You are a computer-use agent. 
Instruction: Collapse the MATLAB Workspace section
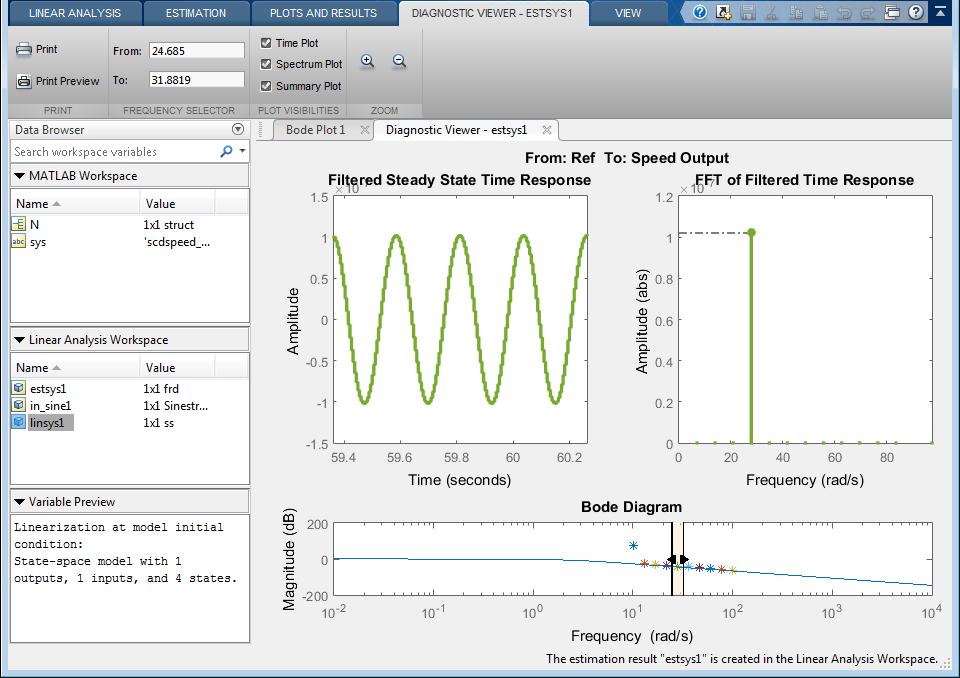(19, 176)
